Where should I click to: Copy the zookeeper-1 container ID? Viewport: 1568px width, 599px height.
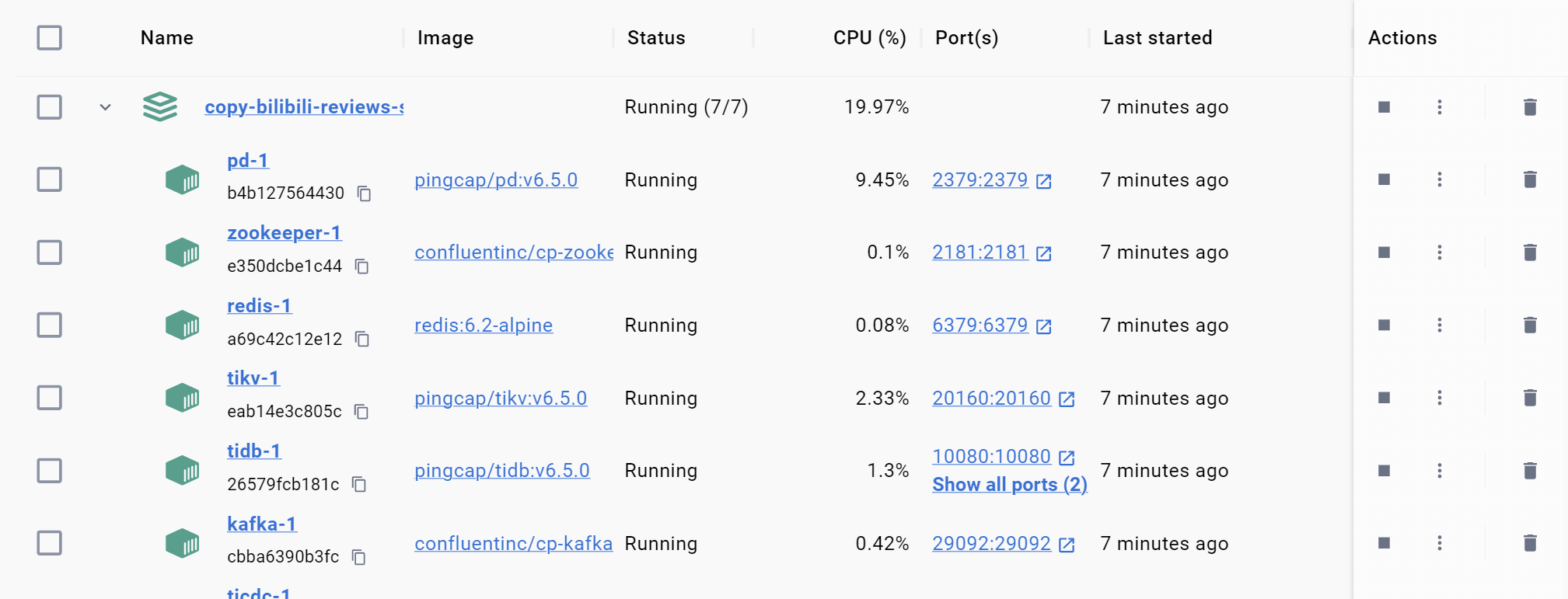click(x=361, y=266)
